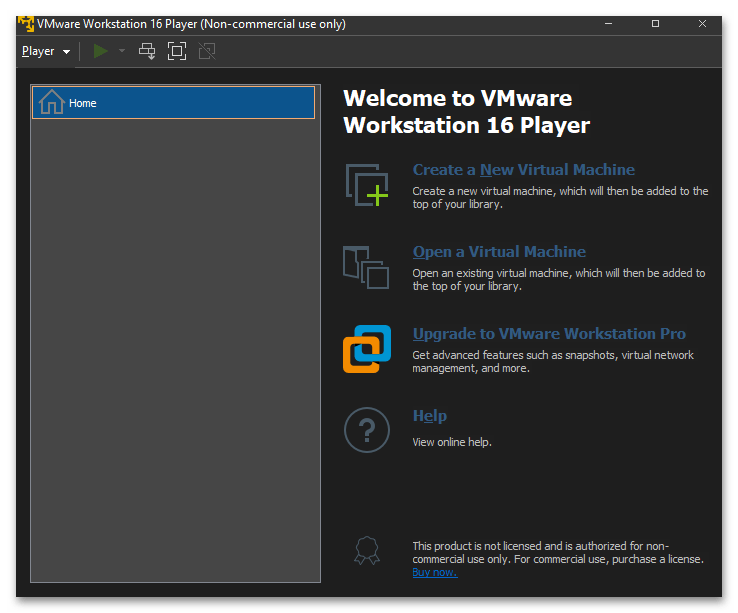This screenshot has height=613, width=738.
Task: Click the question mark help icon
Action: [x=367, y=430]
